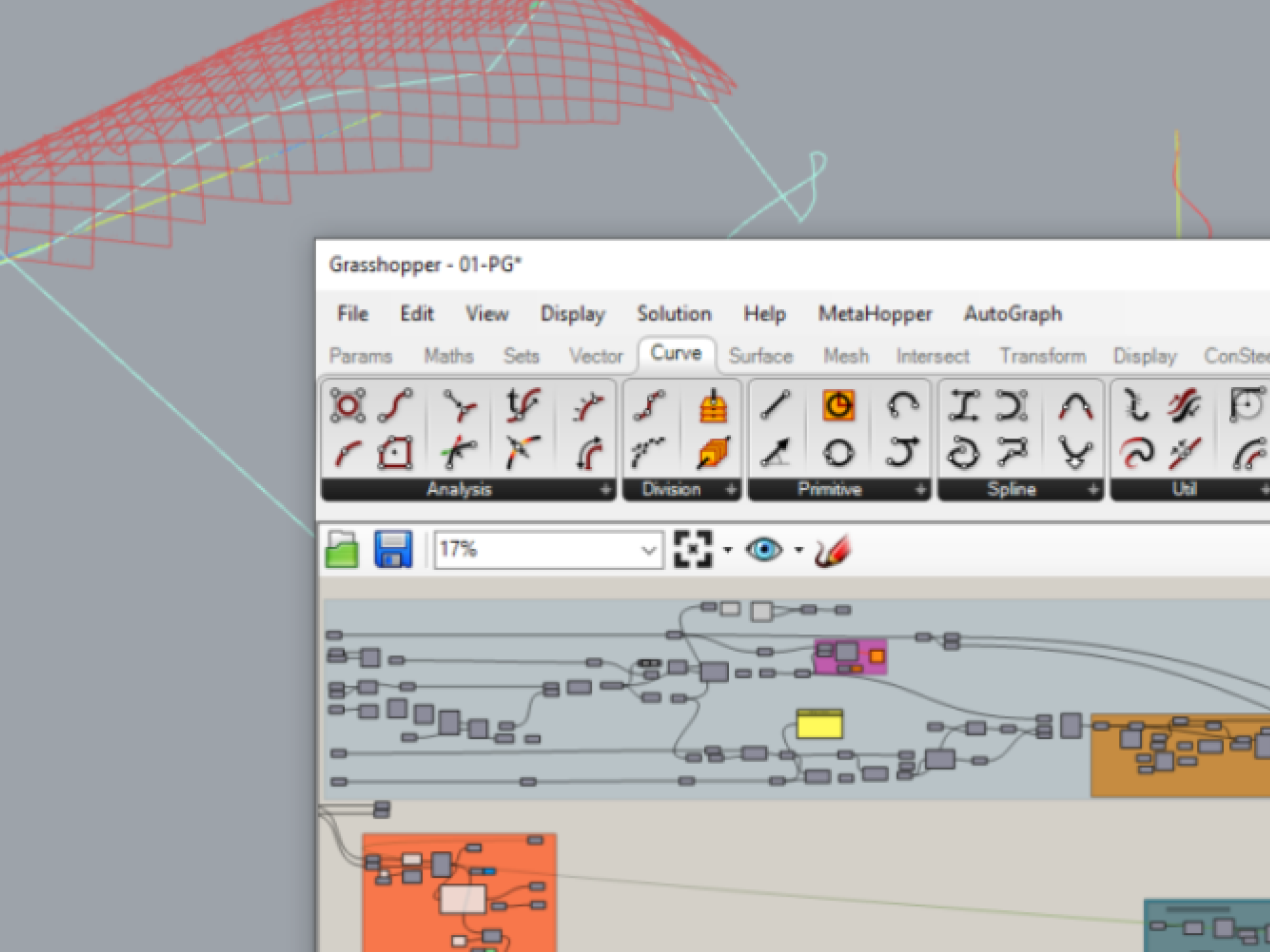Pick the polyline-shaped spline component

1012,453
